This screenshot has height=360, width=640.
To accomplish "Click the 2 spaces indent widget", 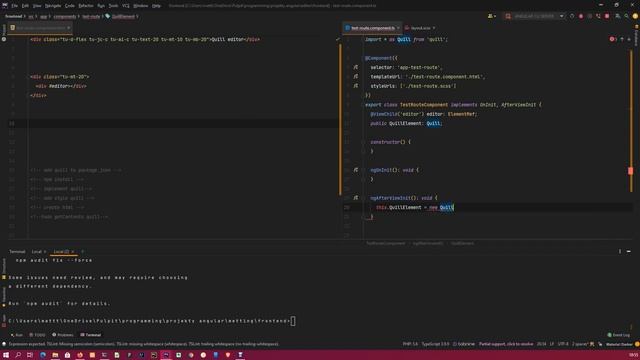I will [x=580, y=344].
